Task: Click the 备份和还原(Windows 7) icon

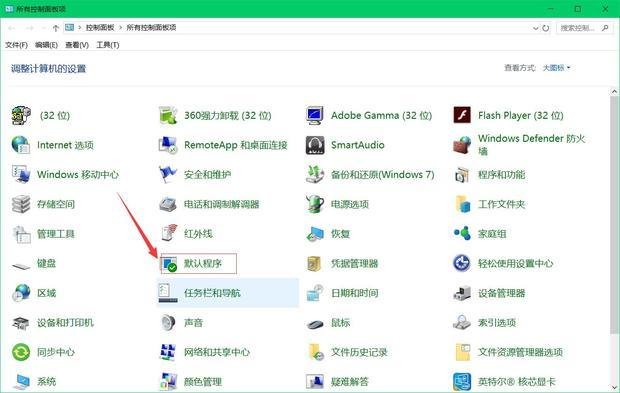Action: click(x=315, y=174)
